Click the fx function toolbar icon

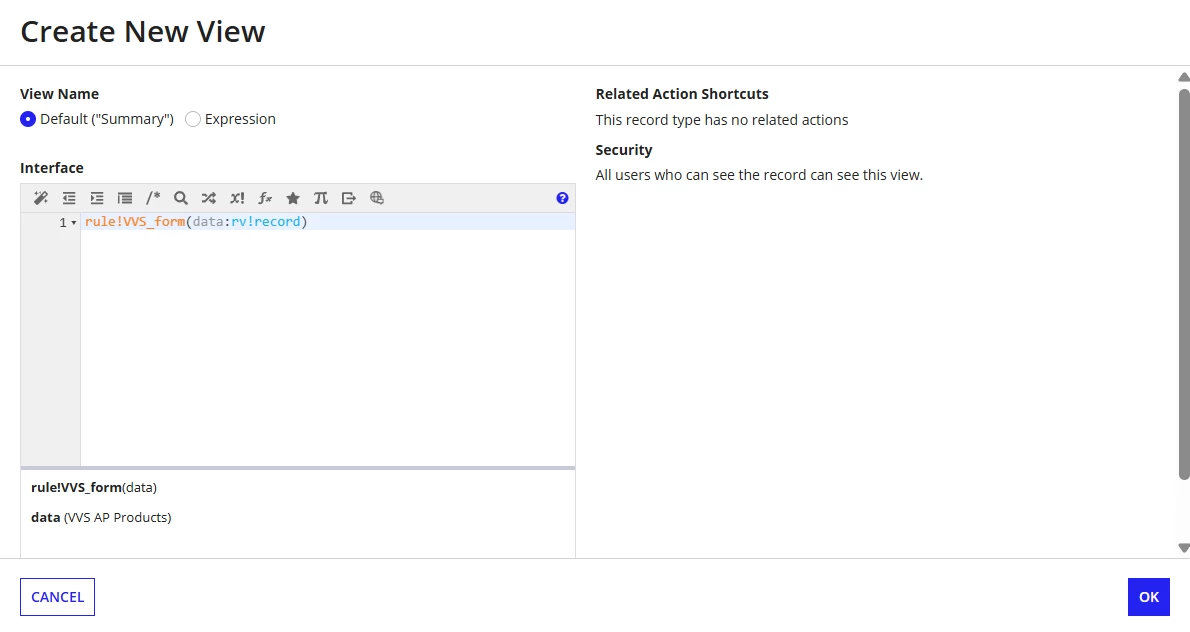click(265, 198)
